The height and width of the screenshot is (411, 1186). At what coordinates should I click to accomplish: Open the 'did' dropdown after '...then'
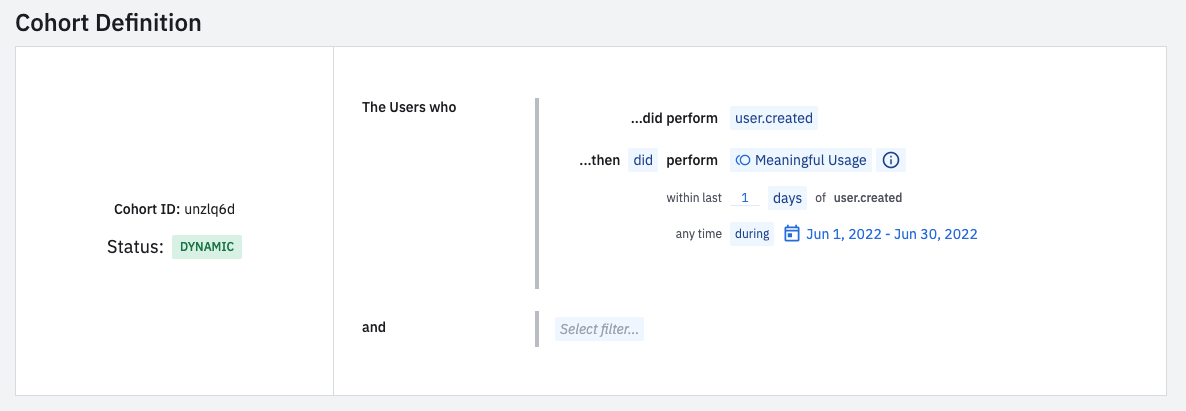pos(643,160)
